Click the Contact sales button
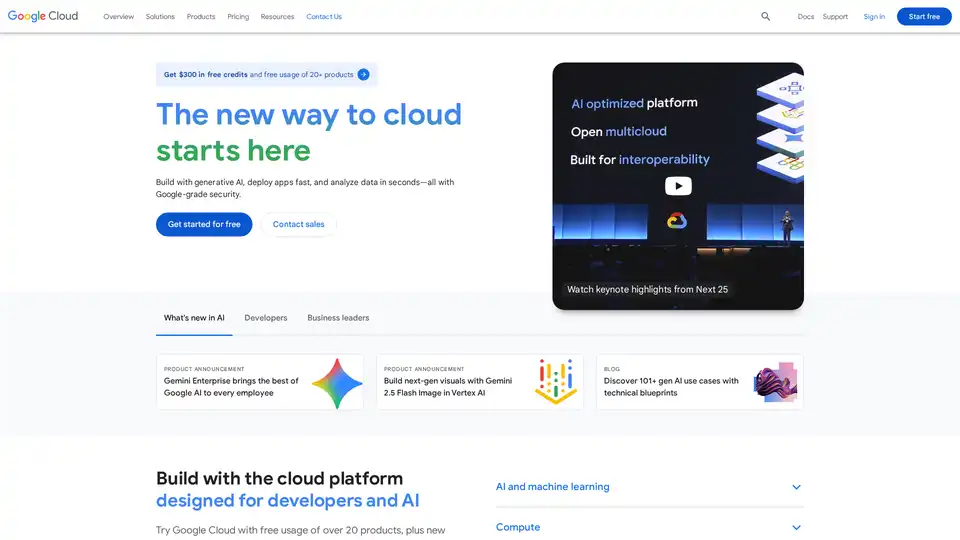This screenshot has height=540, width=960. pos(299,225)
